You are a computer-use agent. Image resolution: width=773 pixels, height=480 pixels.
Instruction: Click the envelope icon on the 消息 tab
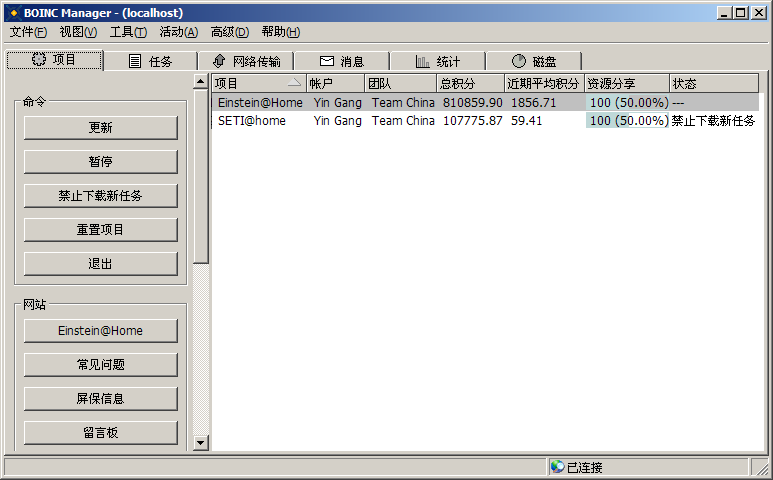(327, 61)
